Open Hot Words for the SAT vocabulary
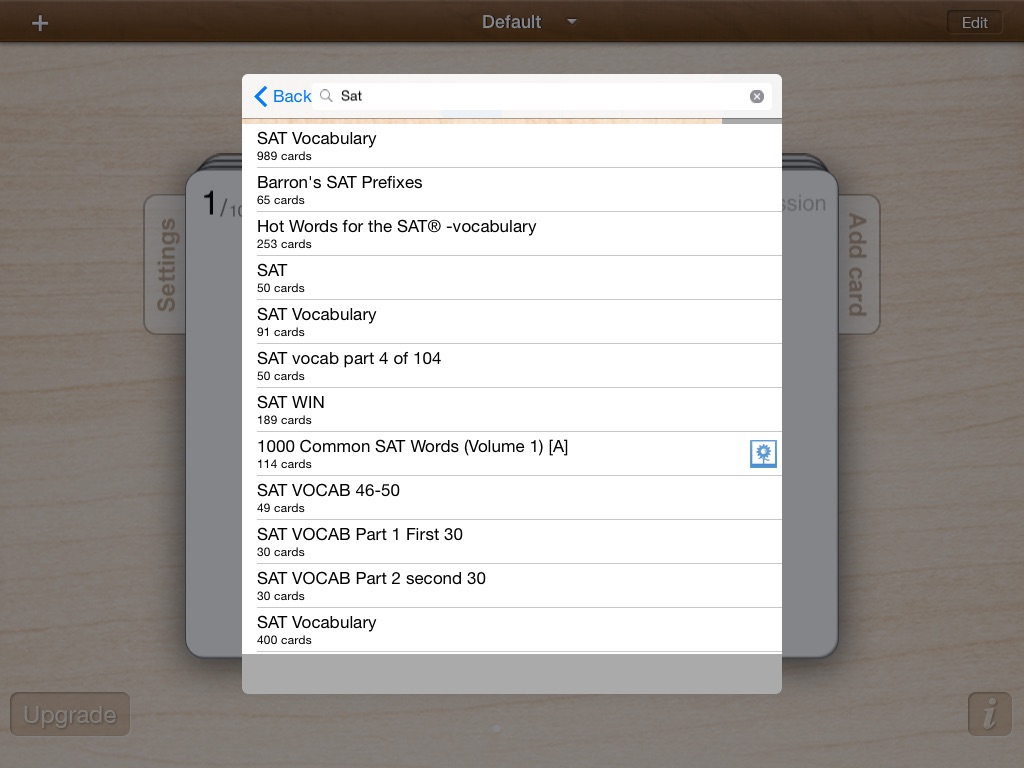This screenshot has width=1024, height=768. [511, 234]
